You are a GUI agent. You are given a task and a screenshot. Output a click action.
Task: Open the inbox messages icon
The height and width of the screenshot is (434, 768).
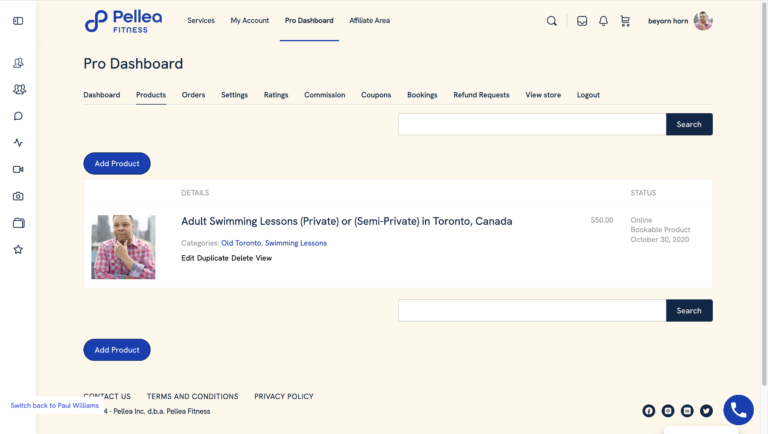pos(582,21)
